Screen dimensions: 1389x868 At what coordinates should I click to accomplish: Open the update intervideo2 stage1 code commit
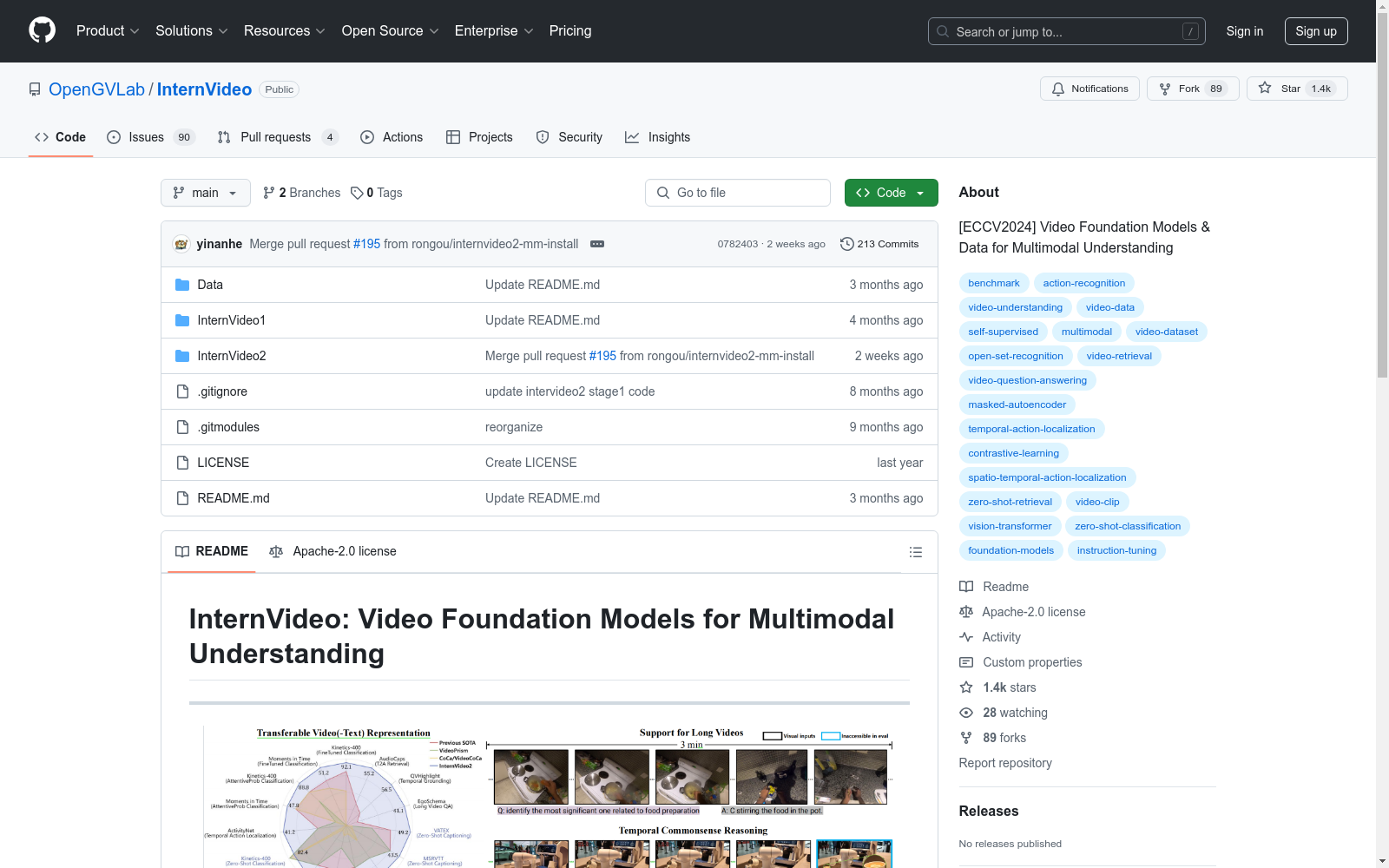click(570, 391)
